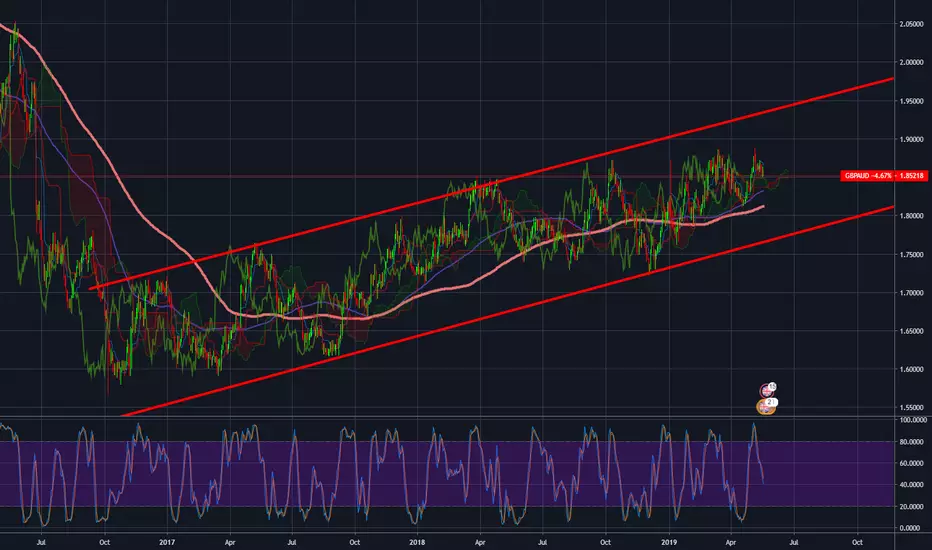The width and height of the screenshot is (932, 550).
Task: Click the 2017 label on time axis
Action: (x=167, y=542)
